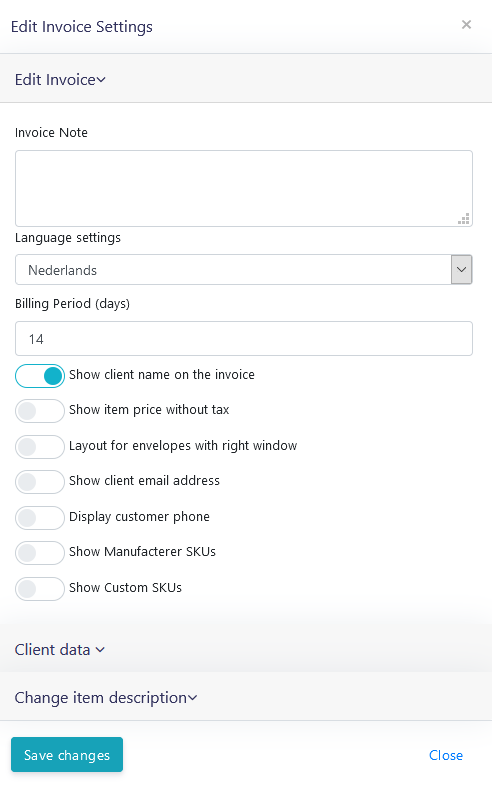Image resolution: width=492 pixels, height=785 pixels.
Task: Click the chevron icon beside Edit Invoice
Action: click(101, 80)
